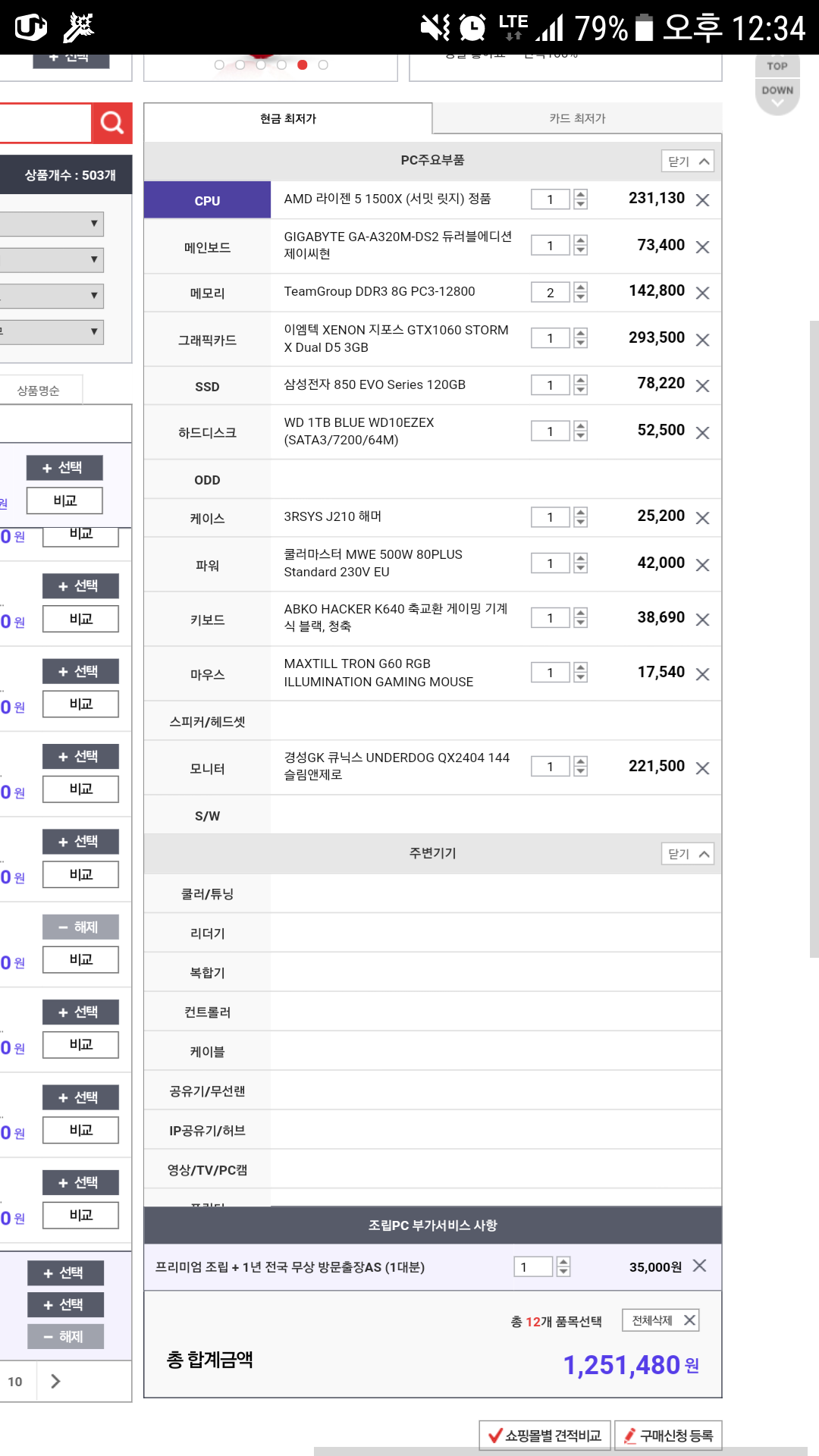Delete the premium assembly service entry
This screenshot has width=819, height=1456.
coord(699,1266)
